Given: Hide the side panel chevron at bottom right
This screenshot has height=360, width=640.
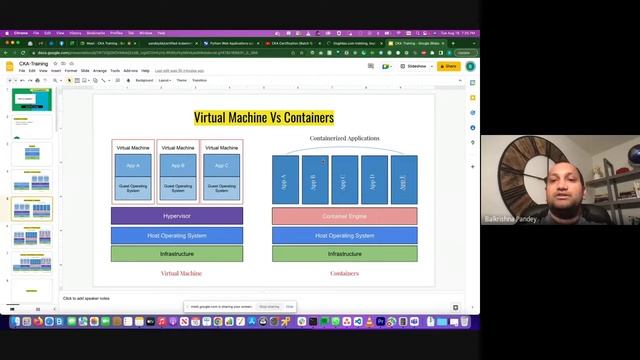Looking at the screenshot, I should pyautogui.click(x=473, y=307).
